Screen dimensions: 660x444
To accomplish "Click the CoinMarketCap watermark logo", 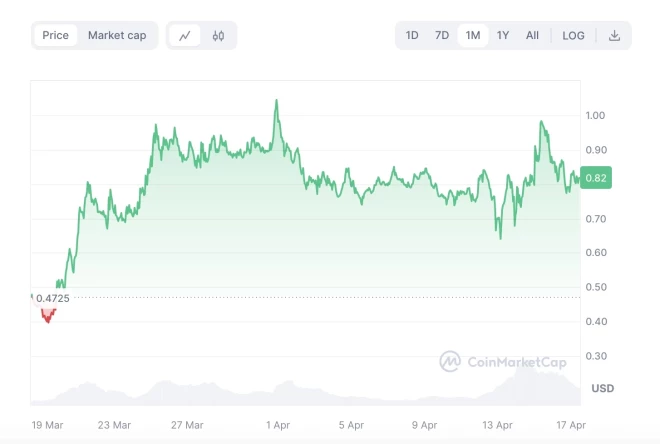I will tap(503, 362).
